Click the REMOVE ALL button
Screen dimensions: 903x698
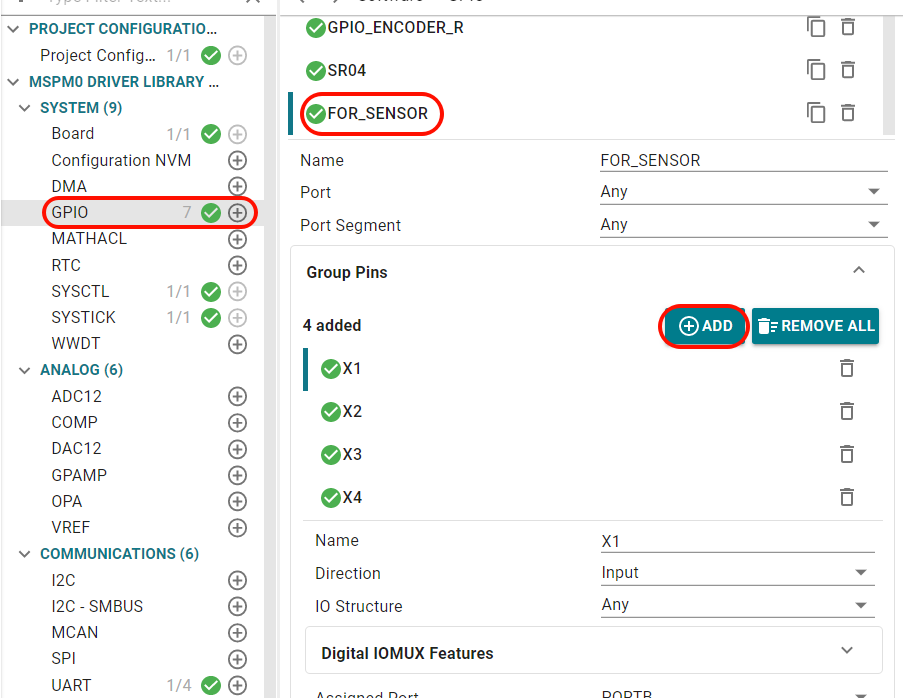[x=815, y=326]
